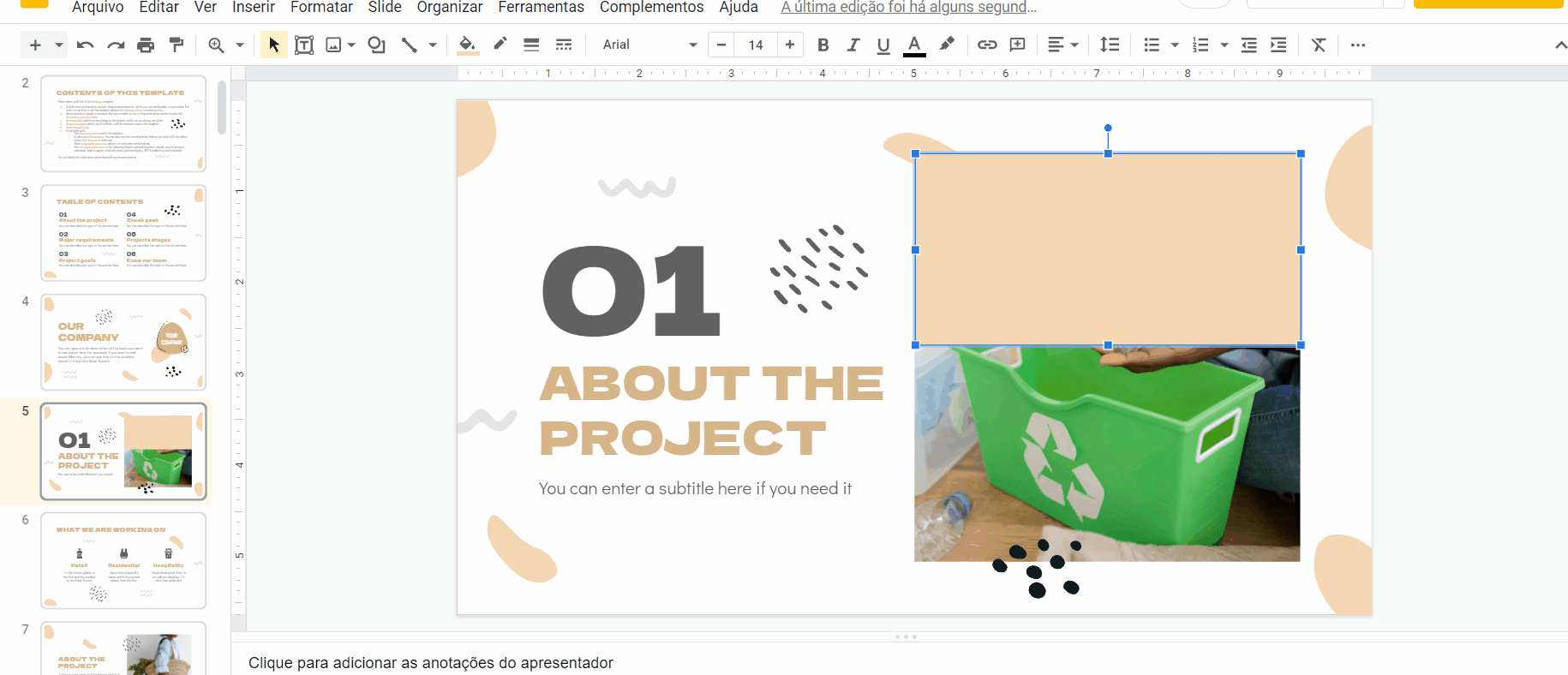
Task: Open the line spacing options
Action: point(1110,45)
